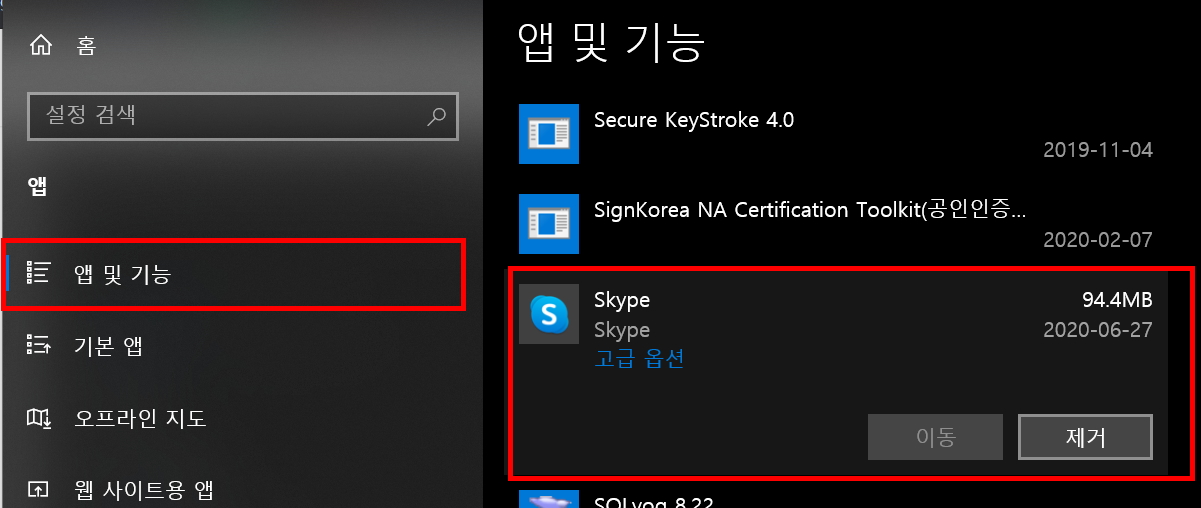The width and height of the screenshot is (1201, 508).
Task: Click the 앱 section header in sidebar
Action: pyautogui.click(x=37, y=186)
